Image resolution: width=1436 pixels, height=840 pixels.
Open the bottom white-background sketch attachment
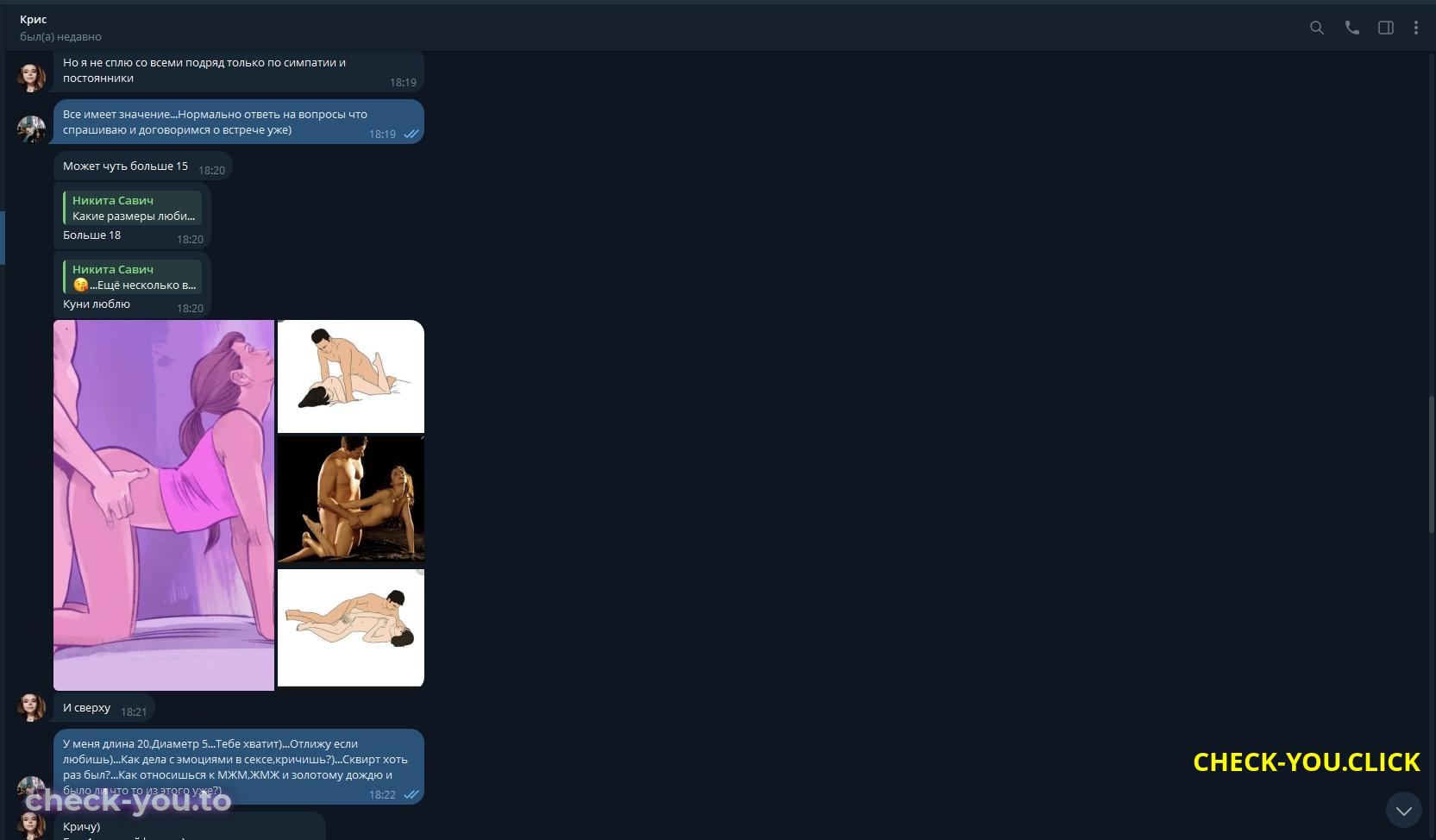click(x=351, y=627)
